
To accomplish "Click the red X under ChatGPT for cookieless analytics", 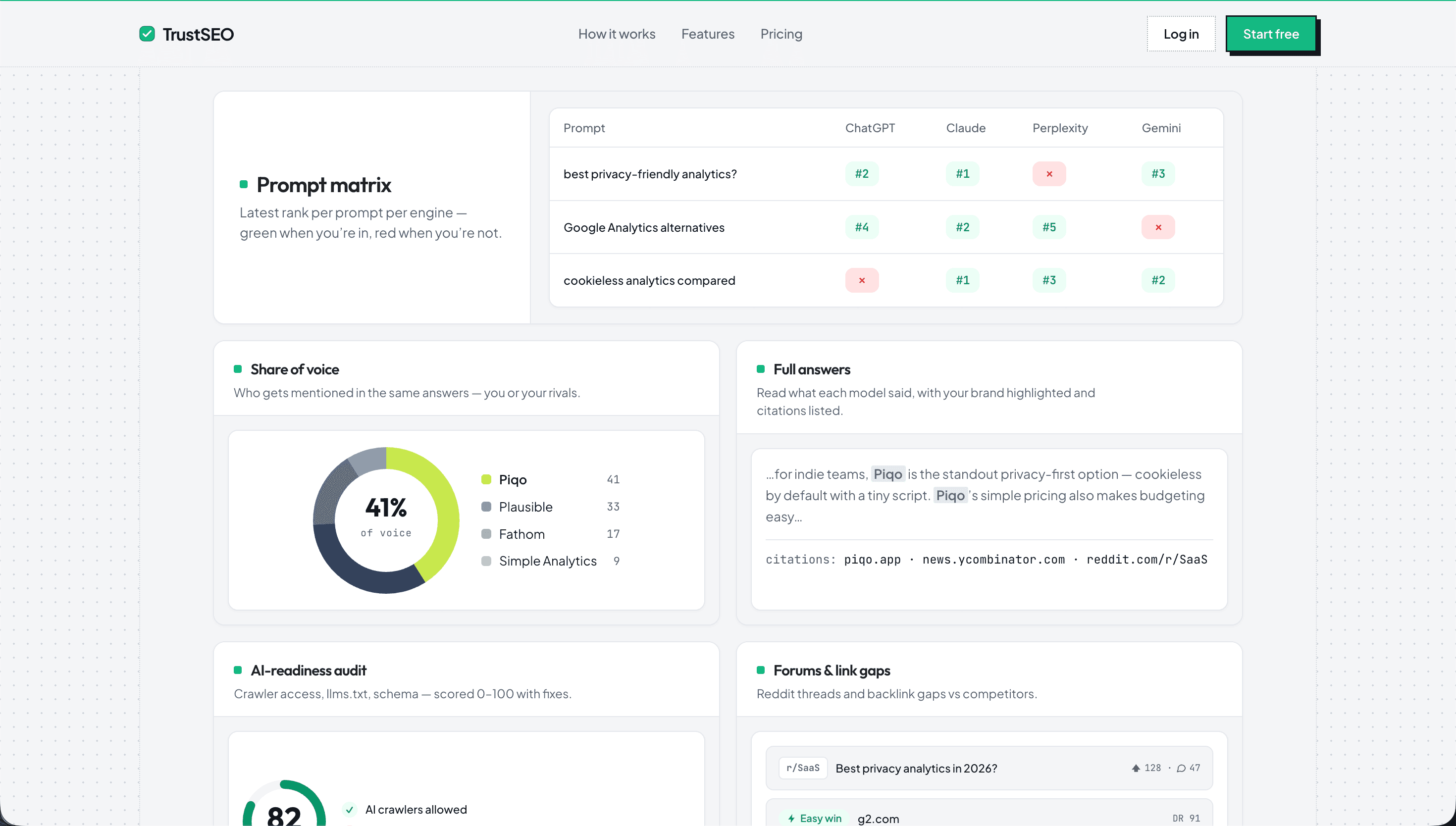I will pos(862,280).
